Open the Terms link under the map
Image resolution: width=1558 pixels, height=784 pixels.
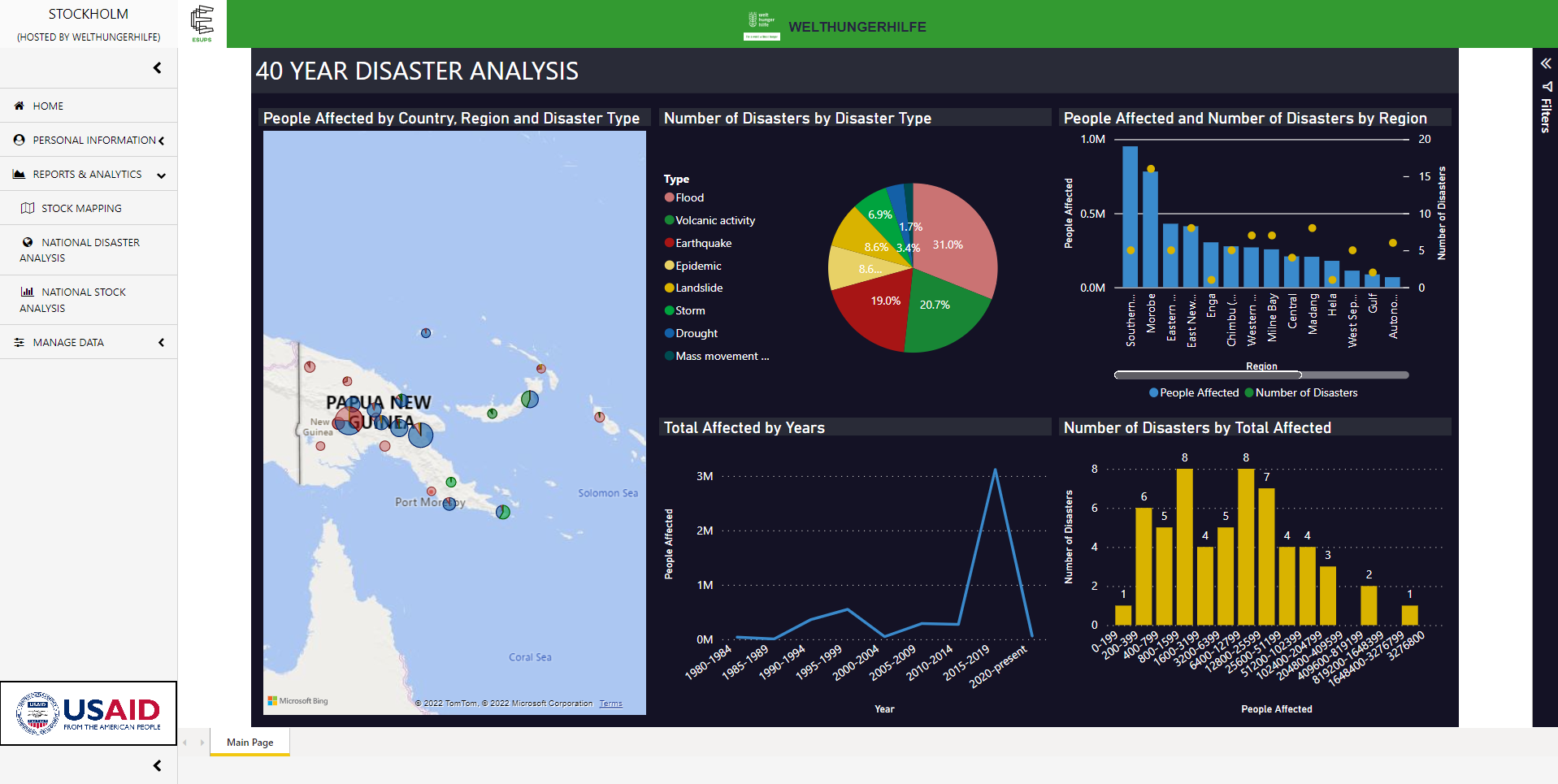click(x=610, y=703)
